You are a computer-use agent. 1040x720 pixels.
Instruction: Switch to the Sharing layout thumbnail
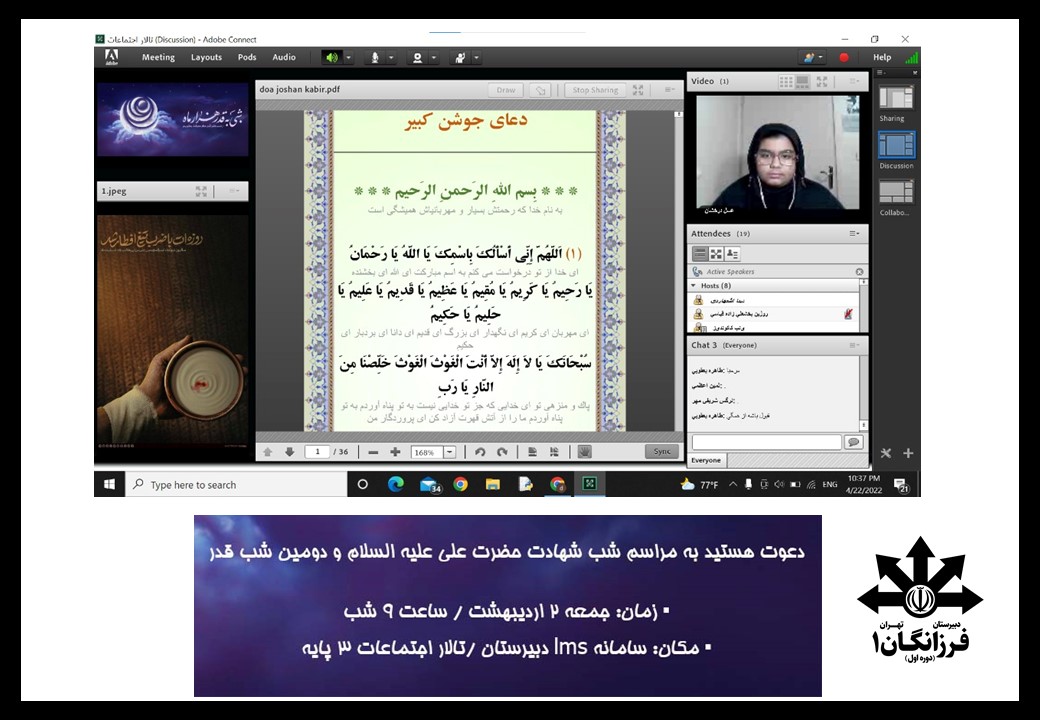pyautogui.click(x=895, y=99)
